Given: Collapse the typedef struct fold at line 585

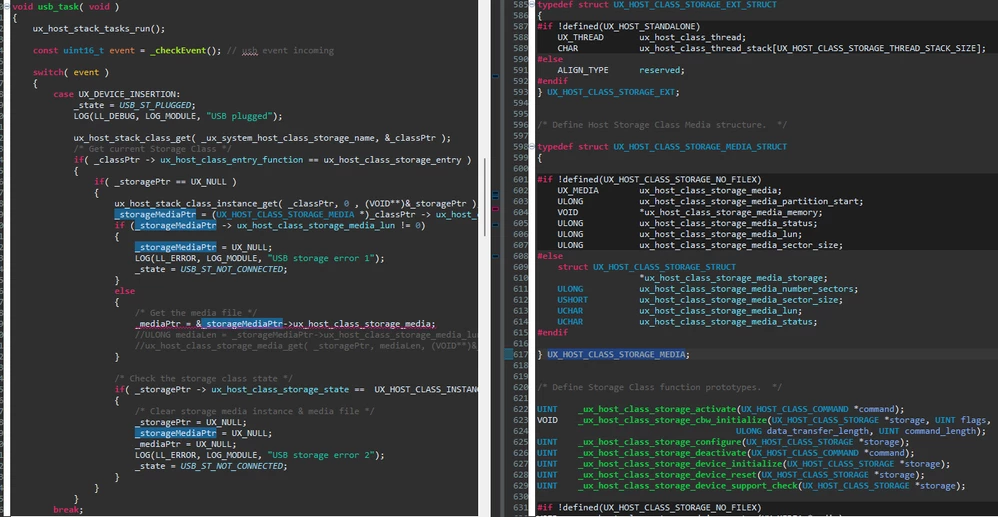Looking at the screenshot, I should [532, 4].
